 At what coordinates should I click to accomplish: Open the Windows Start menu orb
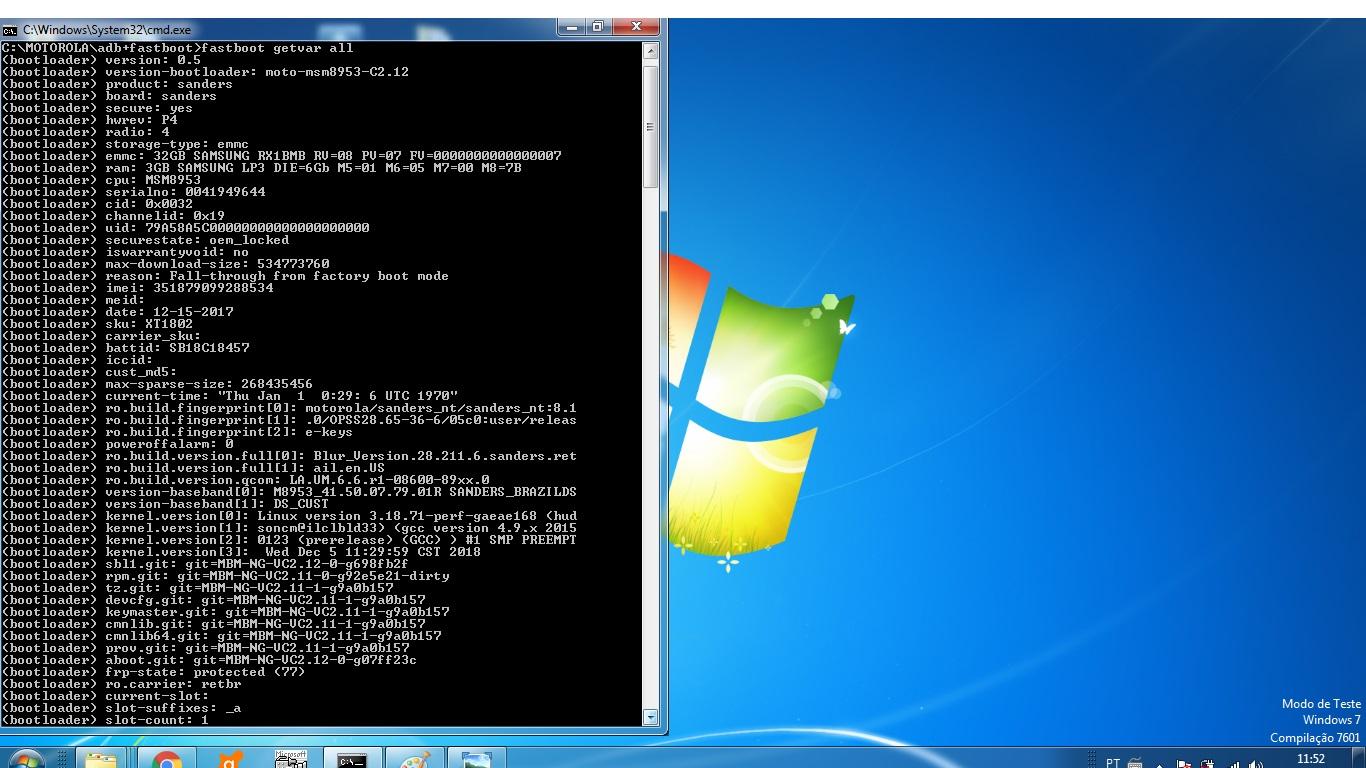[27, 760]
